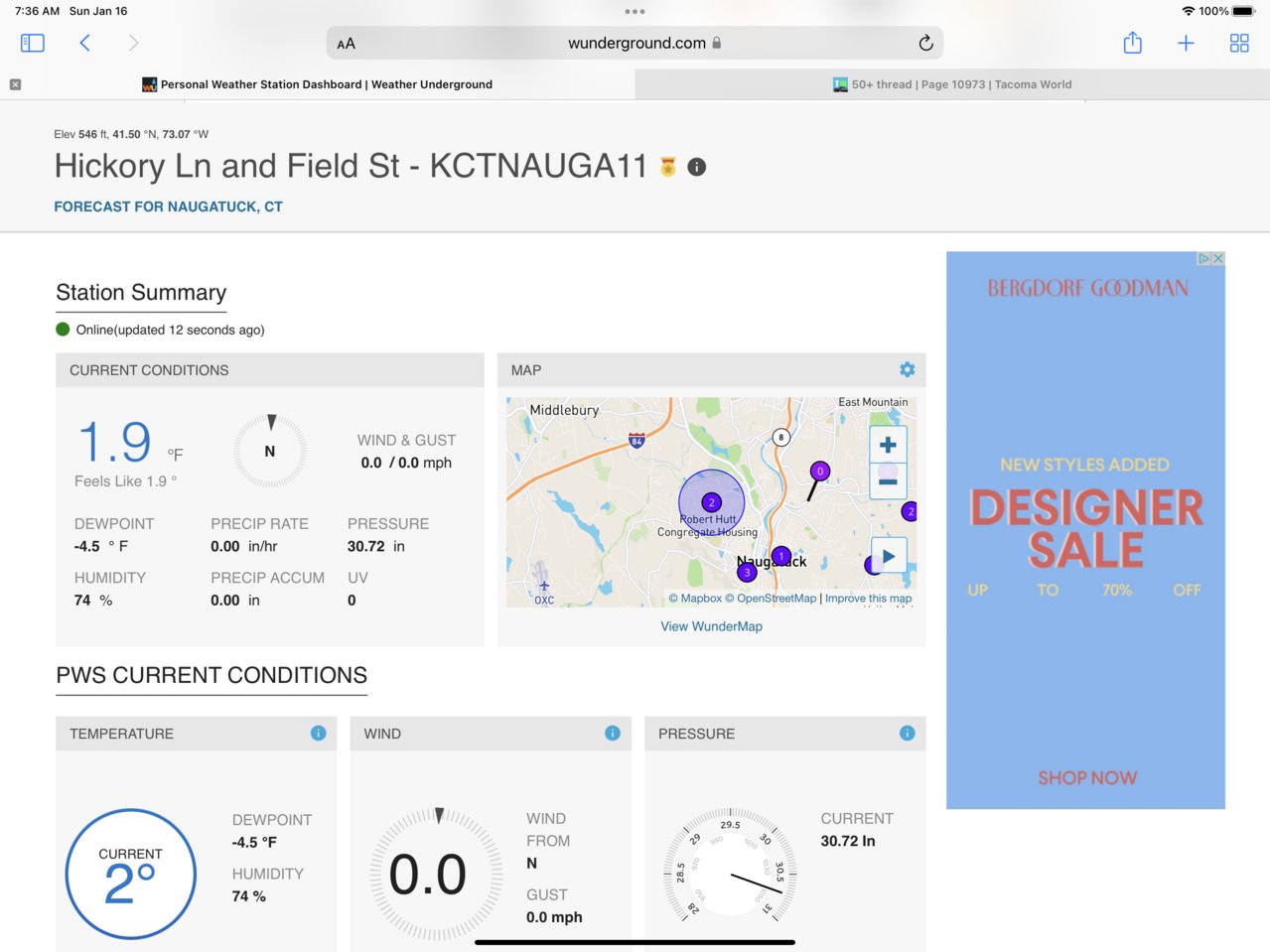Close the Weather Underground tab
The image size is (1270, 952).
point(15,84)
